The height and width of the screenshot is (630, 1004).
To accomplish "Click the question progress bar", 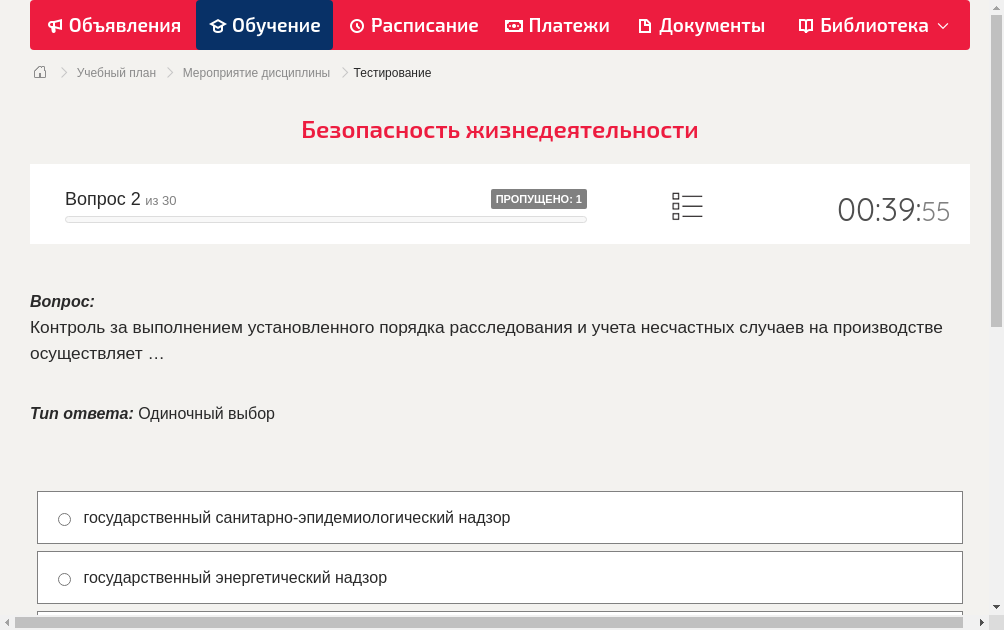I will 325,219.
